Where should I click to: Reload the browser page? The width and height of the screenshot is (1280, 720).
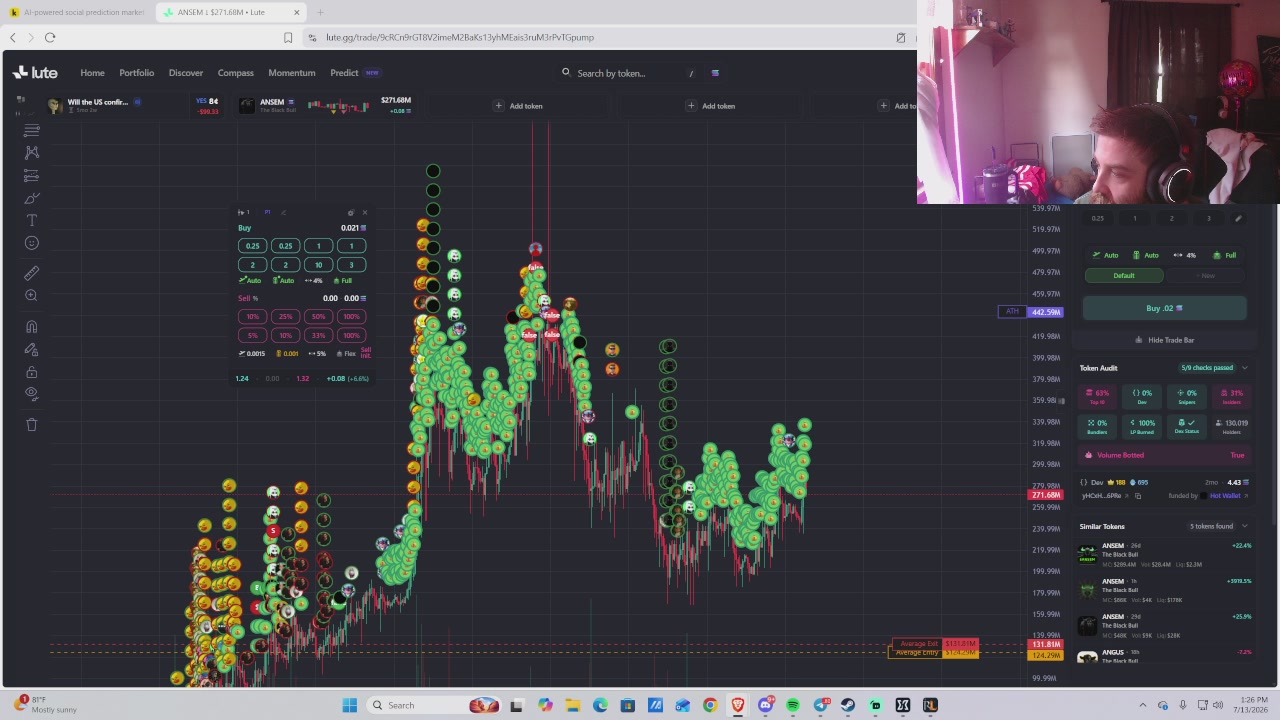click(x=50, y=38)
